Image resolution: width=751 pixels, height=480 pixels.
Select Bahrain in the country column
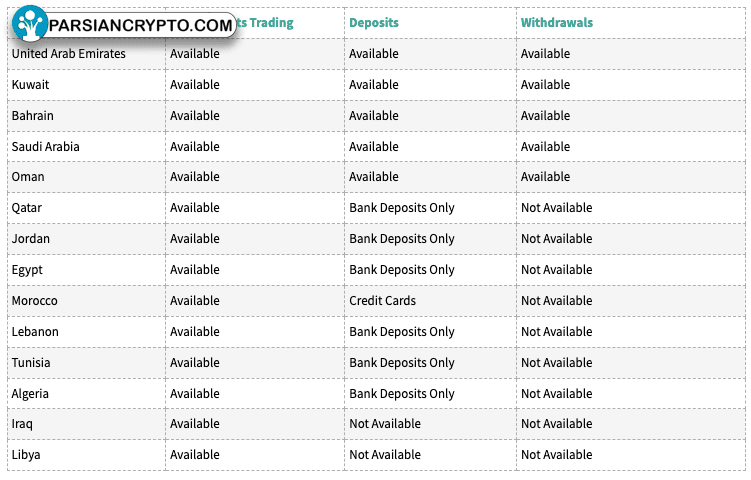point(33,115)
